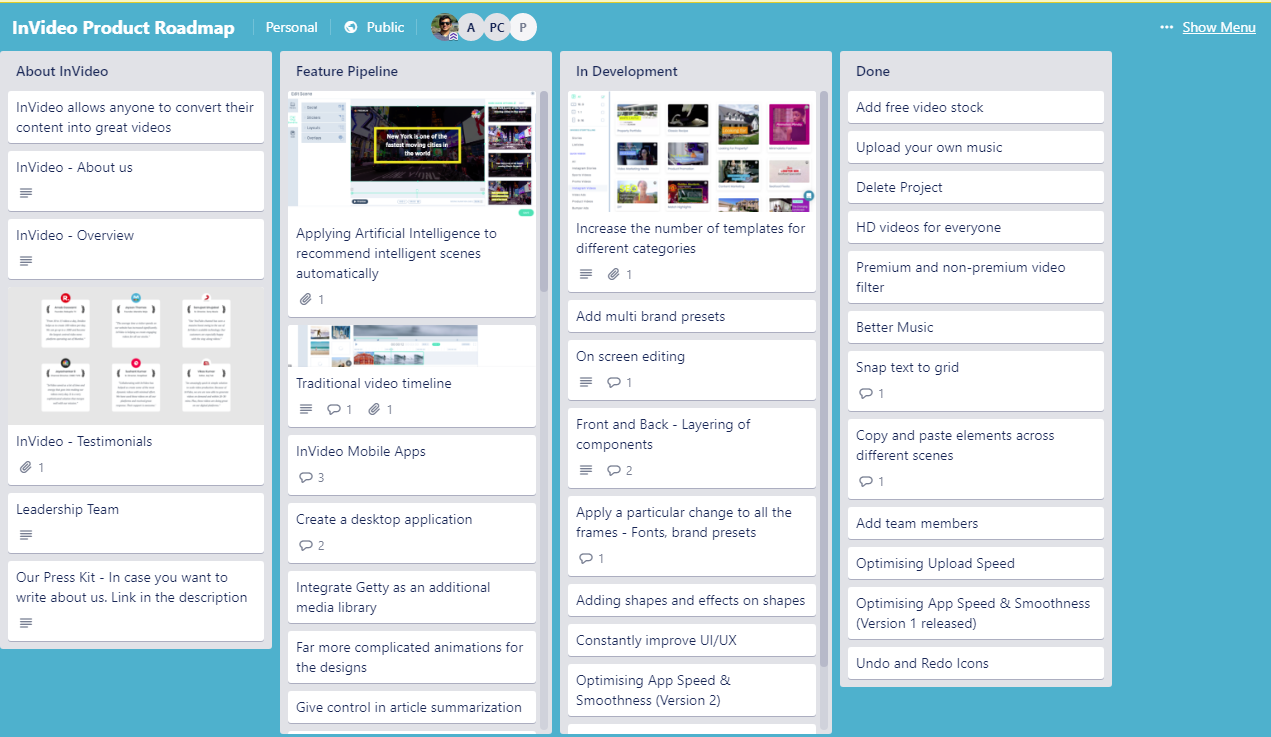Image resolution: width=1271 pixels, height=737 pixels.
Task: Open the templates grid cover image
Action: pyautogui.click(x=692, y=151)
